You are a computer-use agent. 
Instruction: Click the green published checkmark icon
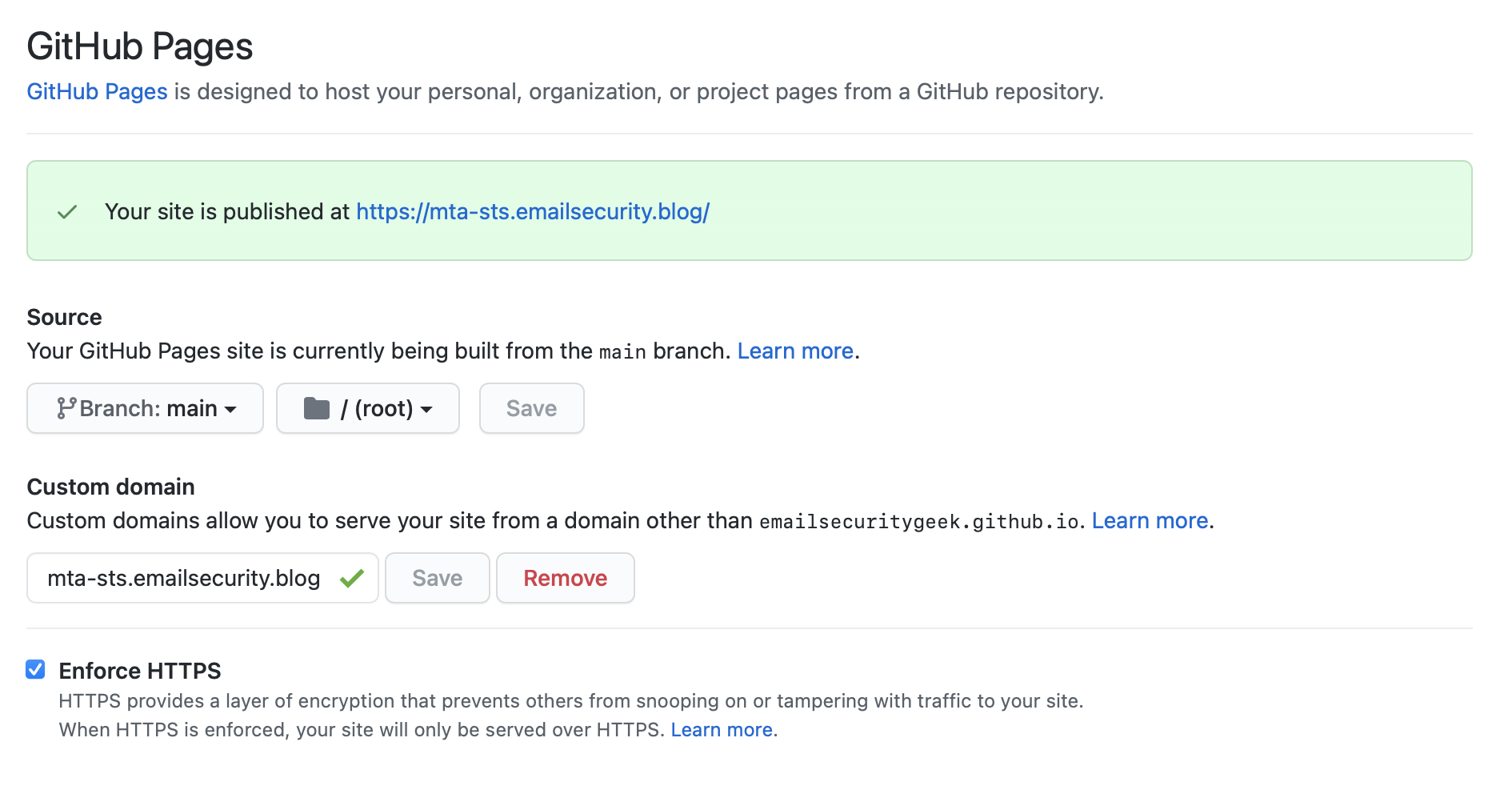coord(67,212)
